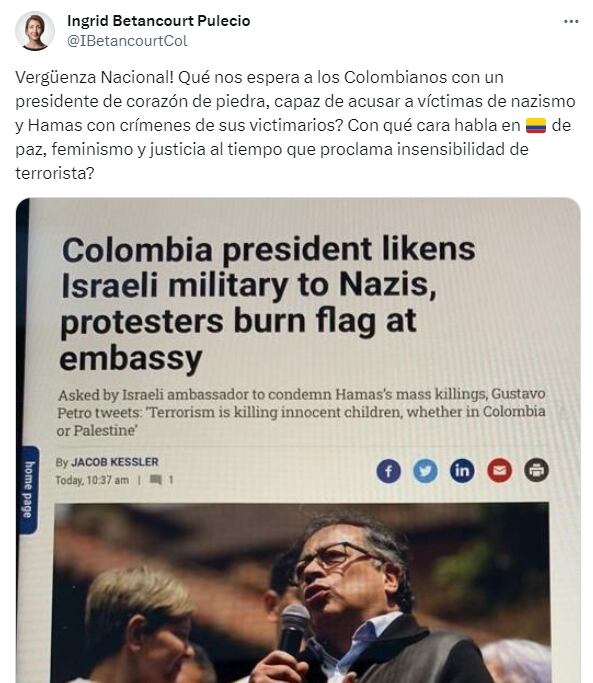The width and height of the screenshot is (593, 683).
Task: Select the blue 'home page' side tab
Action: click(x=28, y=489)
